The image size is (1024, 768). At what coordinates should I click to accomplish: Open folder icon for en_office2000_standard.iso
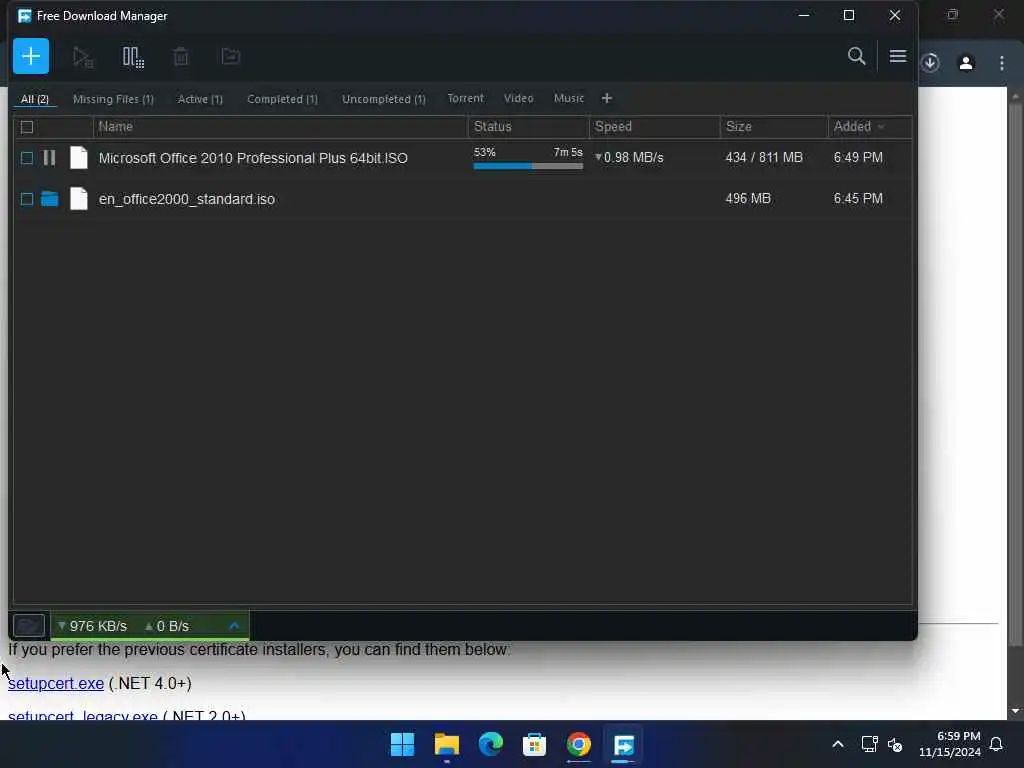click(x=50, y=199)
